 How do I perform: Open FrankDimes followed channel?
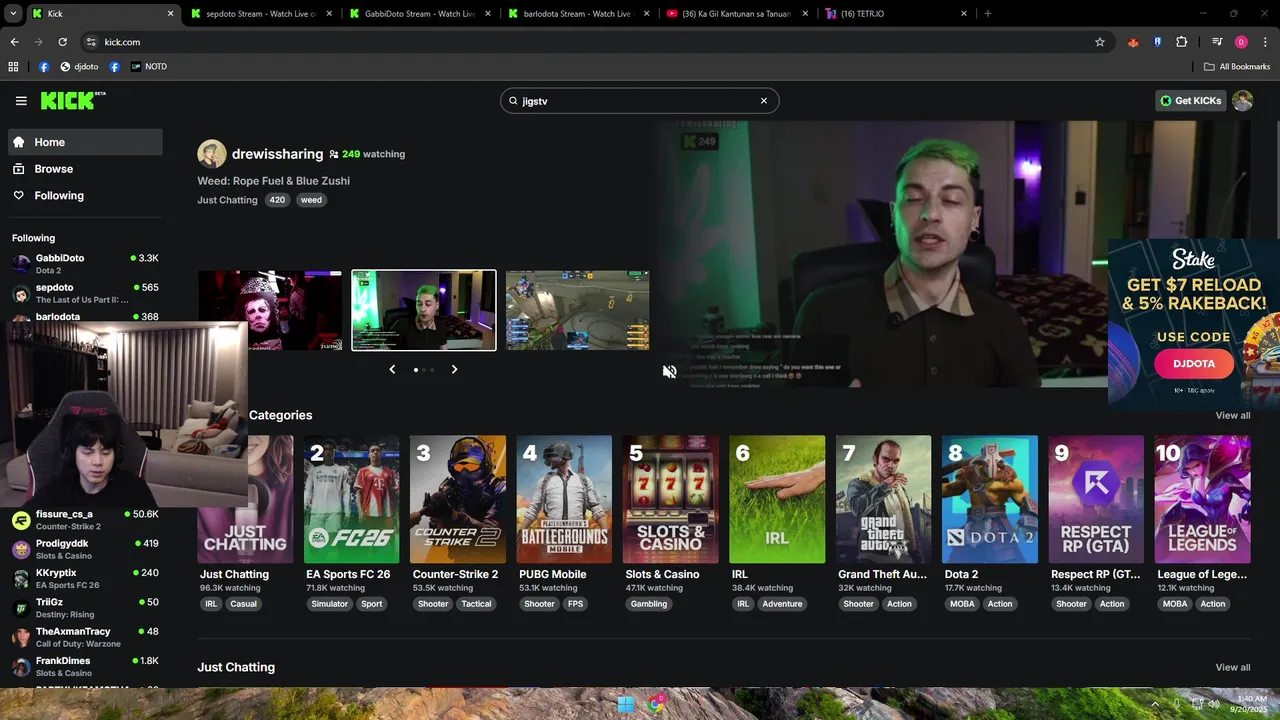coord(85,666)
